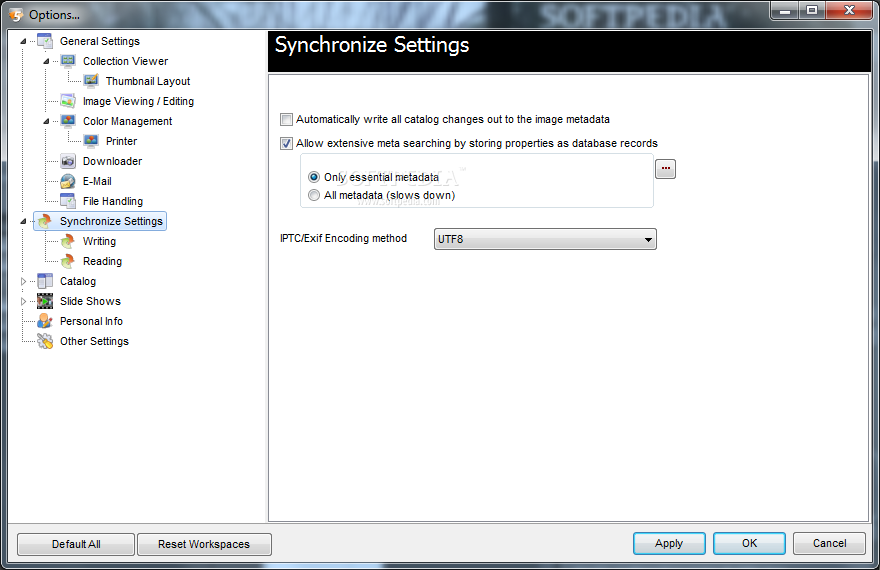
Task: Enable automatic writing of catalog changes
Action: (286, 119)
